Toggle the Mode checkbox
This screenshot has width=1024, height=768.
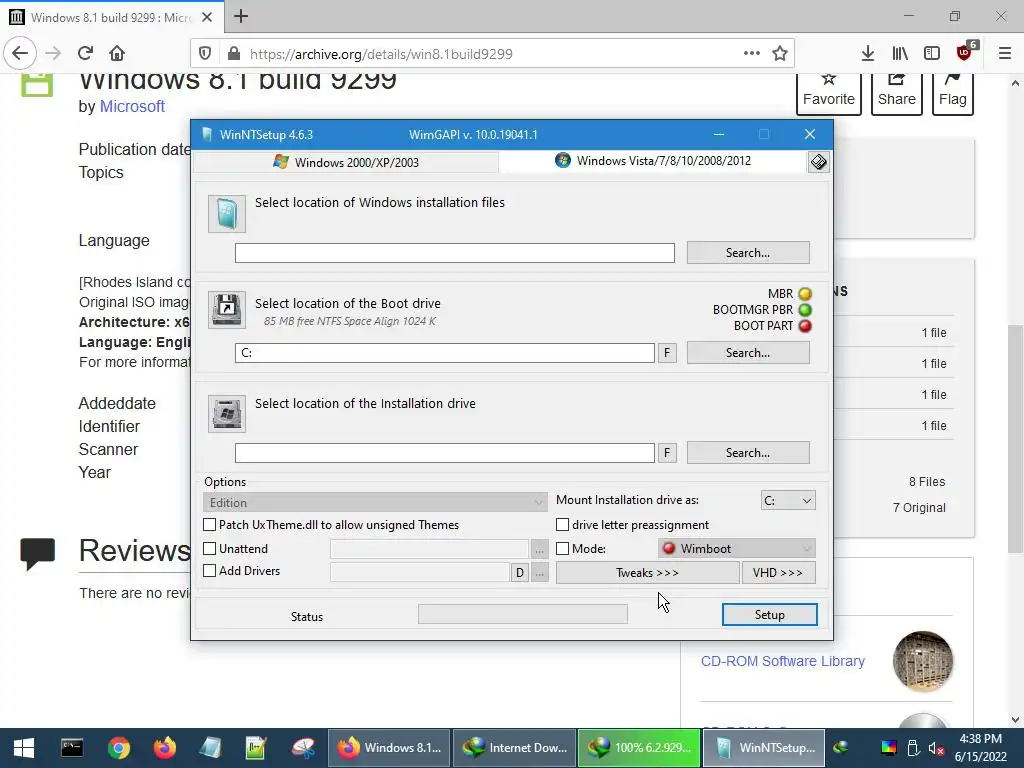click(562, 549)
